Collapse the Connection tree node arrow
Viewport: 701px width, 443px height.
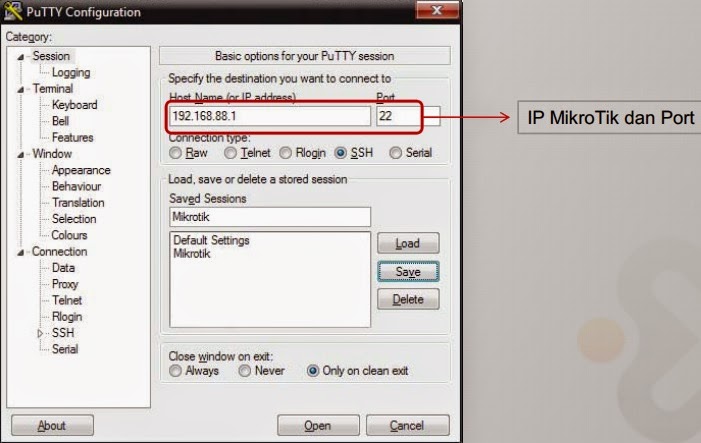[x=21, y=253]
